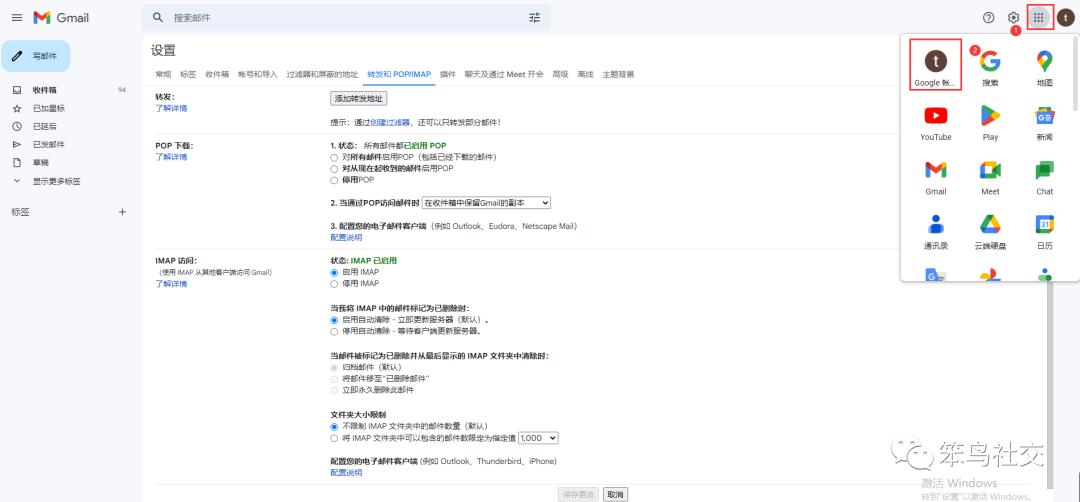Open the Google apps grid icon
Image resolution: width=1080 pixels, height=502 pixels.
(x=1039, y=17)
